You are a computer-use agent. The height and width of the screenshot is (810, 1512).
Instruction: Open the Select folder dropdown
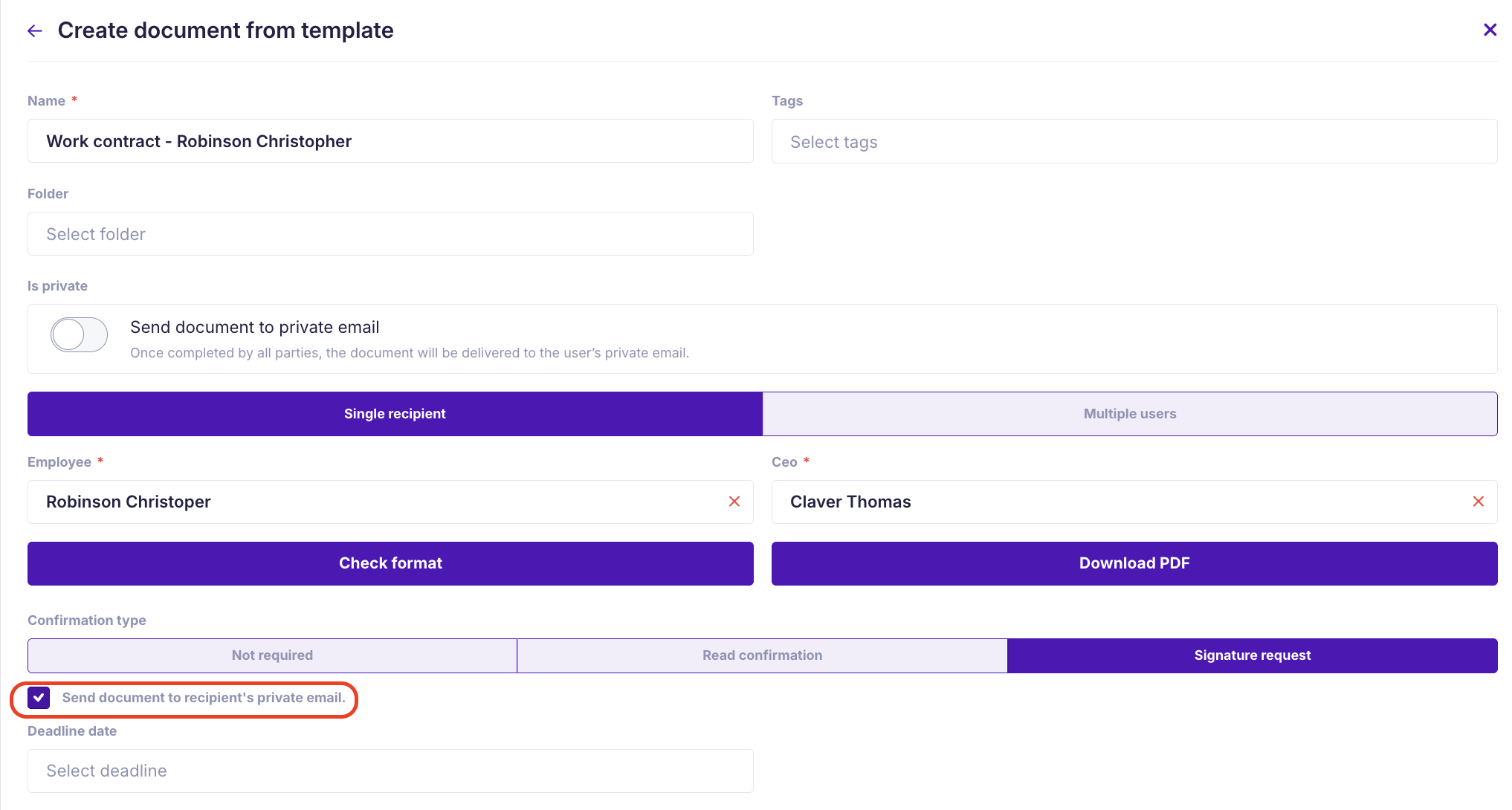click(390, 234)
